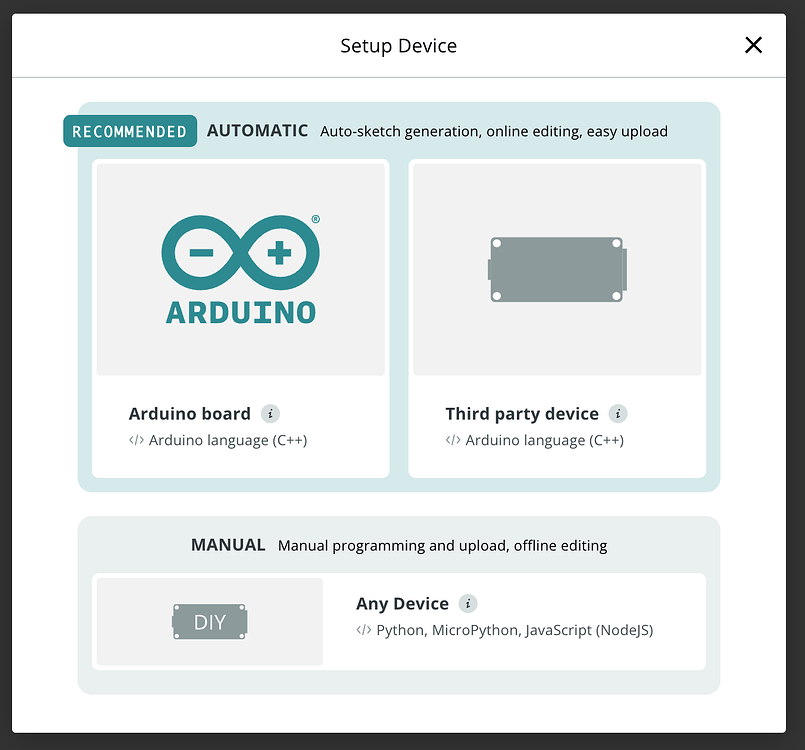Click the Arduino board label text
Image resolution: width=805 pixels, height=750 pixels.
[189, 413]
